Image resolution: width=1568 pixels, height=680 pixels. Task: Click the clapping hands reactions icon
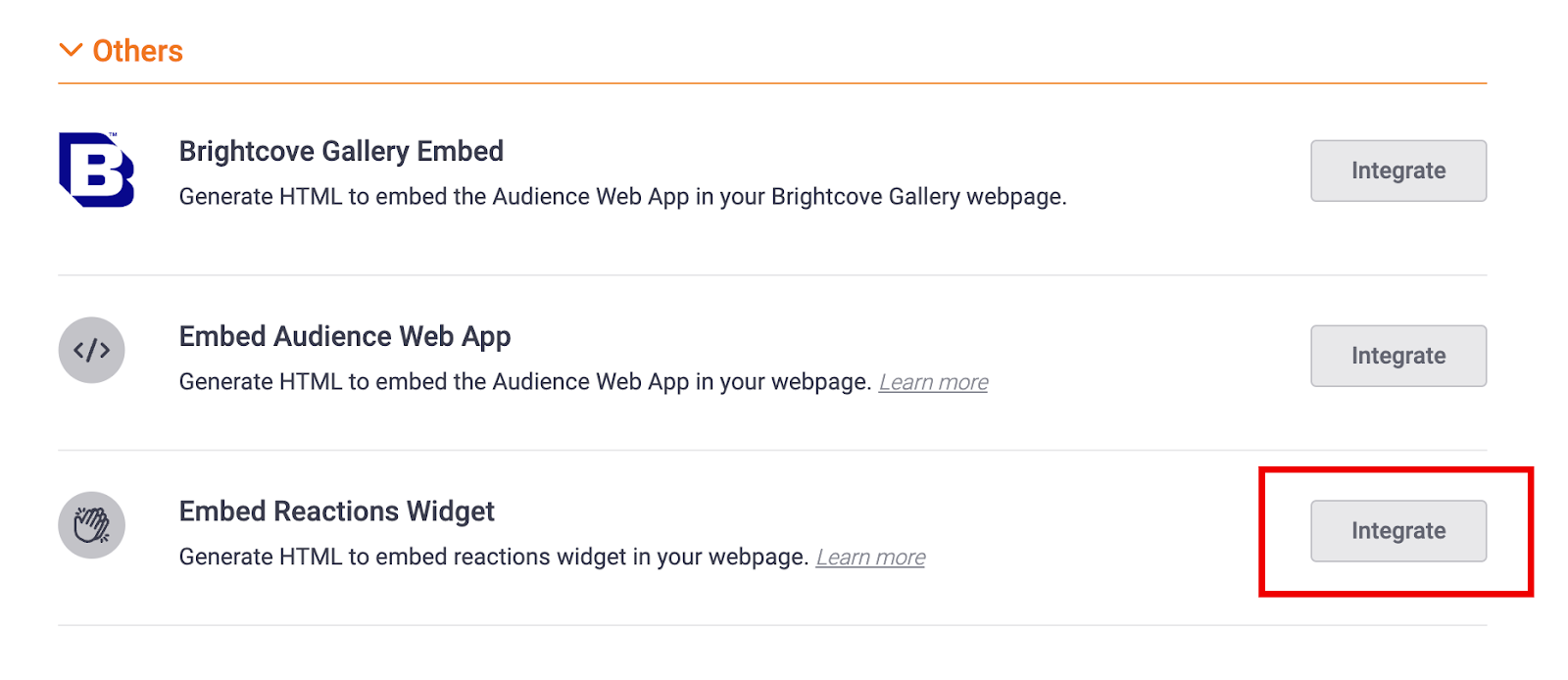91,525
